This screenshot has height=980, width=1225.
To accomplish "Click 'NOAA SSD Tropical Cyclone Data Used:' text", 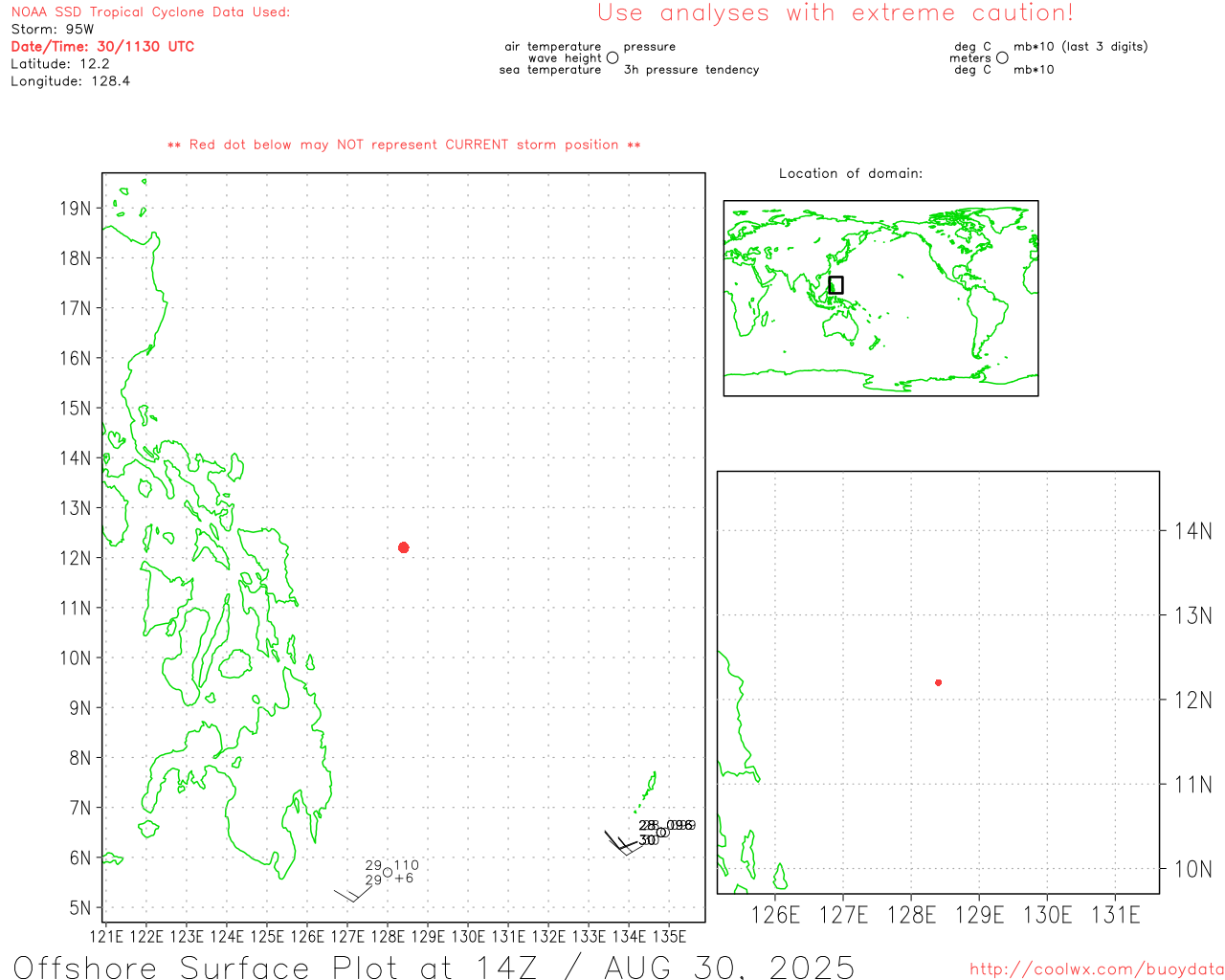I will (x=150, y=12).
